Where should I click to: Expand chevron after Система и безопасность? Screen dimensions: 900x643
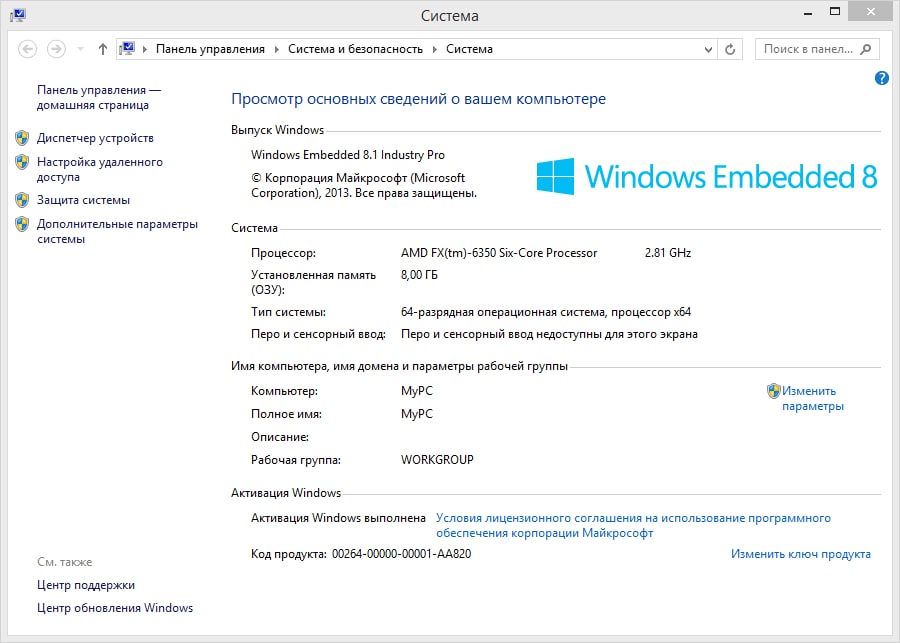point(434,49)
